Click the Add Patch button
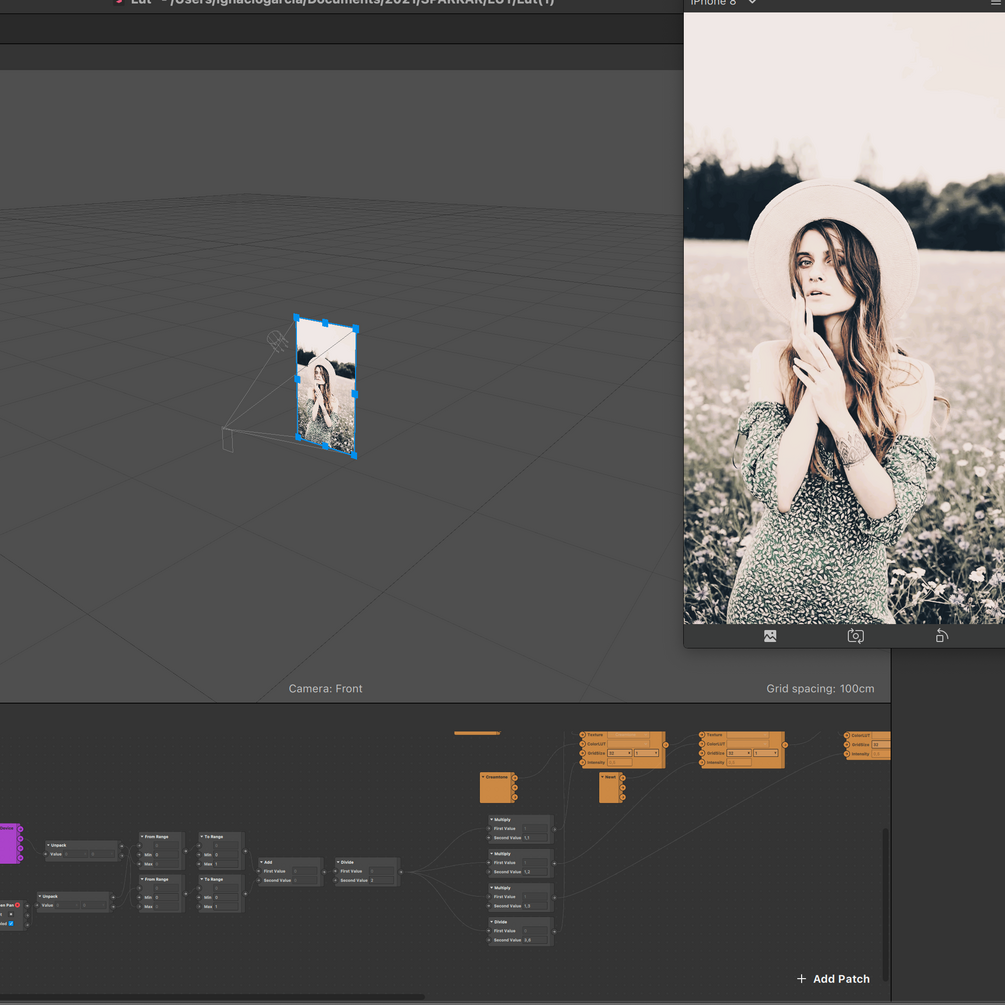This screenshot has width=1005, height=1005. pos(833,979)
